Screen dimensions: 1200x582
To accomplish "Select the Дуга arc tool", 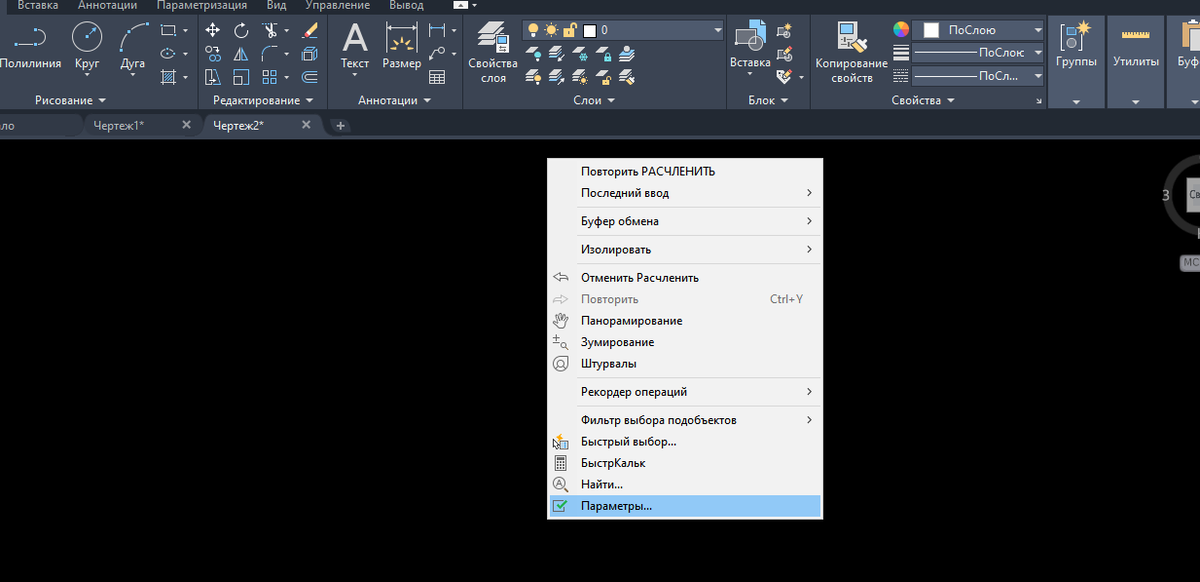I will tap(132, 48).
